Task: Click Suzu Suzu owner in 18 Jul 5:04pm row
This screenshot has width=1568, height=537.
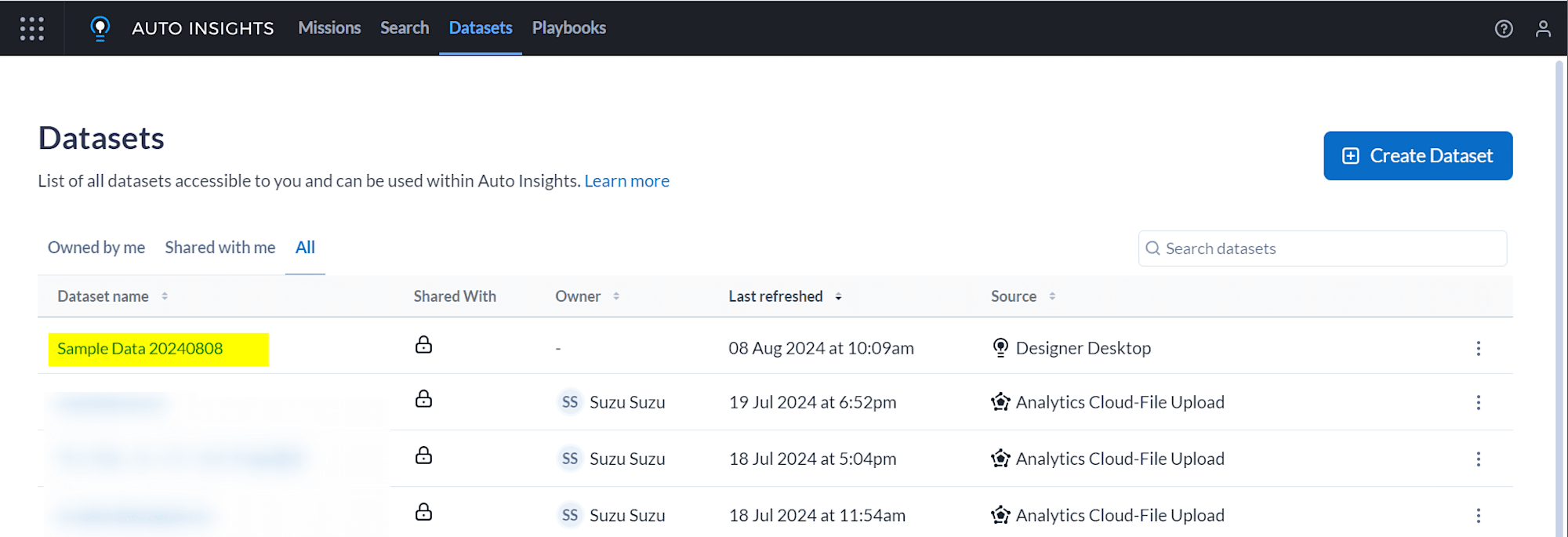Action: coord(627,459)
